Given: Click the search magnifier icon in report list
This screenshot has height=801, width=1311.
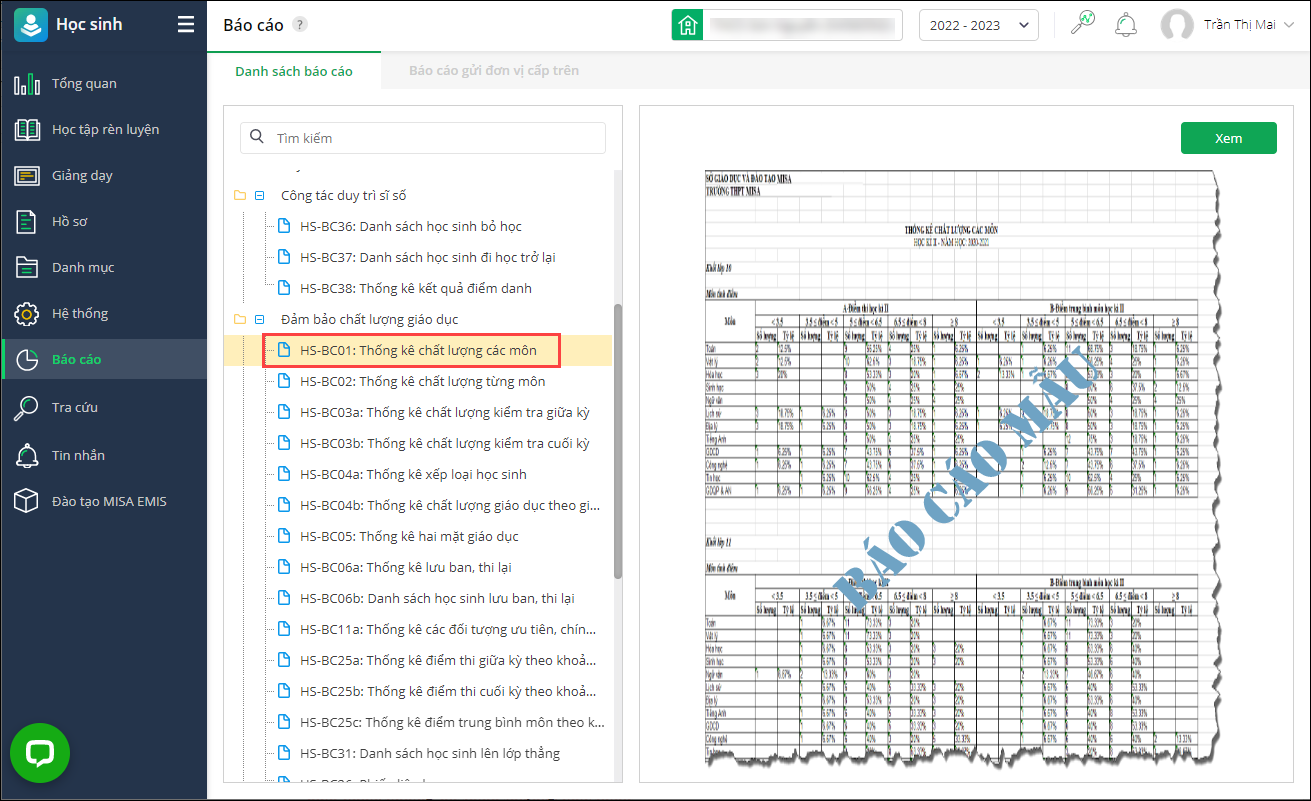Looking at the screenshot, I should tap(257, 137).
